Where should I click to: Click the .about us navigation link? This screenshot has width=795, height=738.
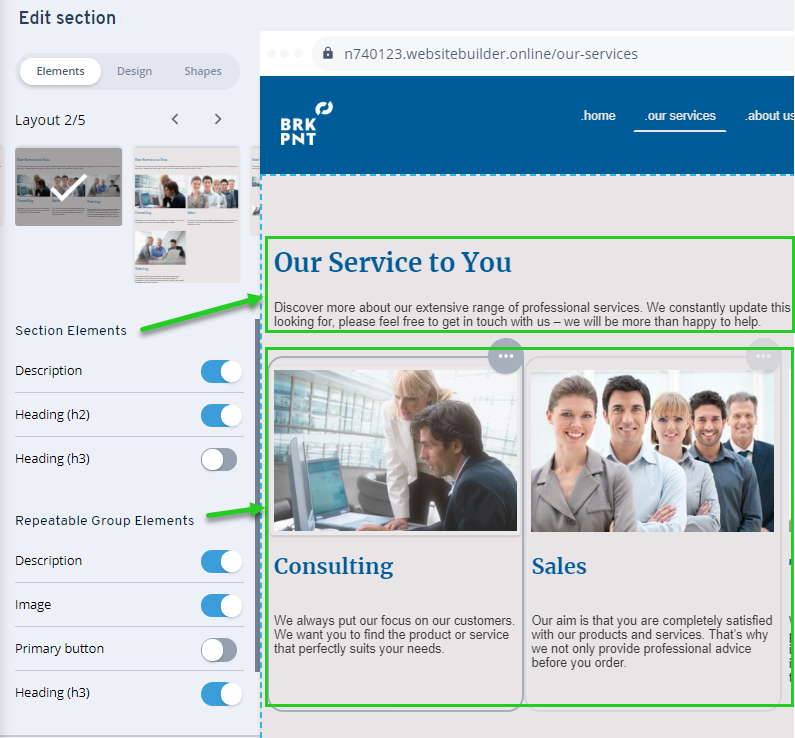769,116
